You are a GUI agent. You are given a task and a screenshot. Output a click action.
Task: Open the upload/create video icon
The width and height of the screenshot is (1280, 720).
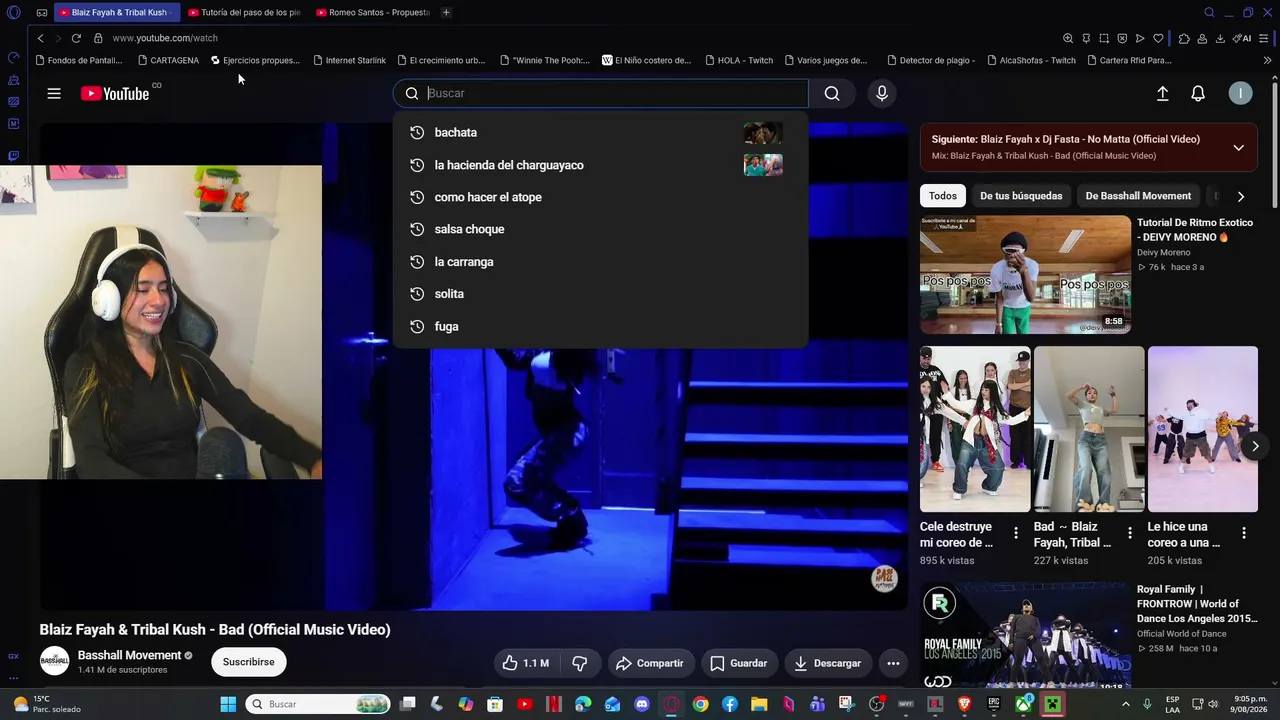1163,93
